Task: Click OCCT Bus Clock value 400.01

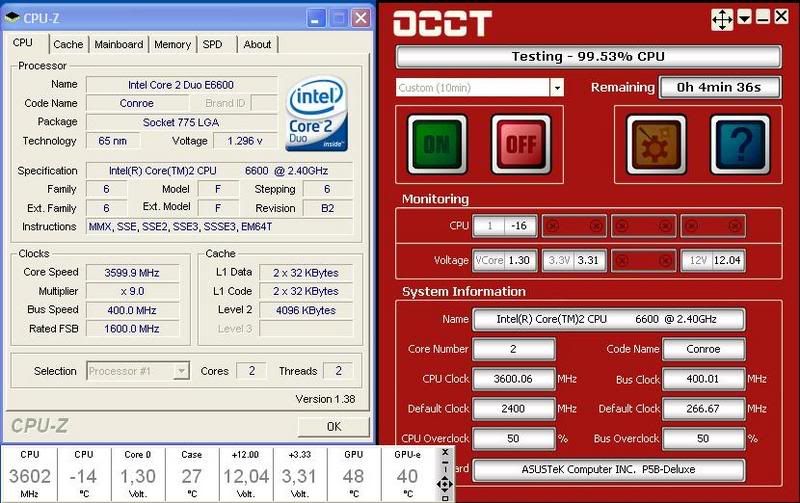Action: (x=703, y=379)
